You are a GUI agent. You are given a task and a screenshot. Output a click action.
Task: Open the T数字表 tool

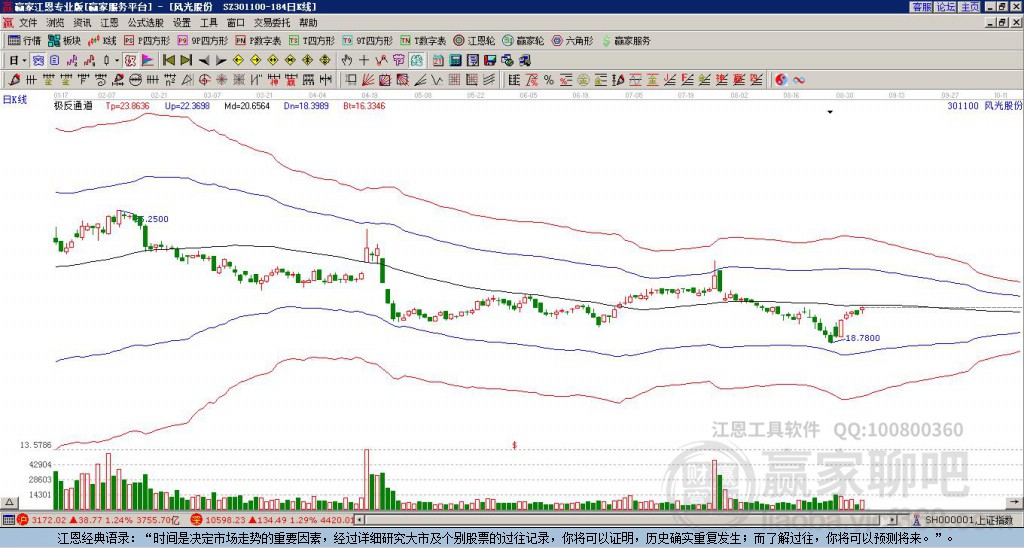tap(423, 40)
